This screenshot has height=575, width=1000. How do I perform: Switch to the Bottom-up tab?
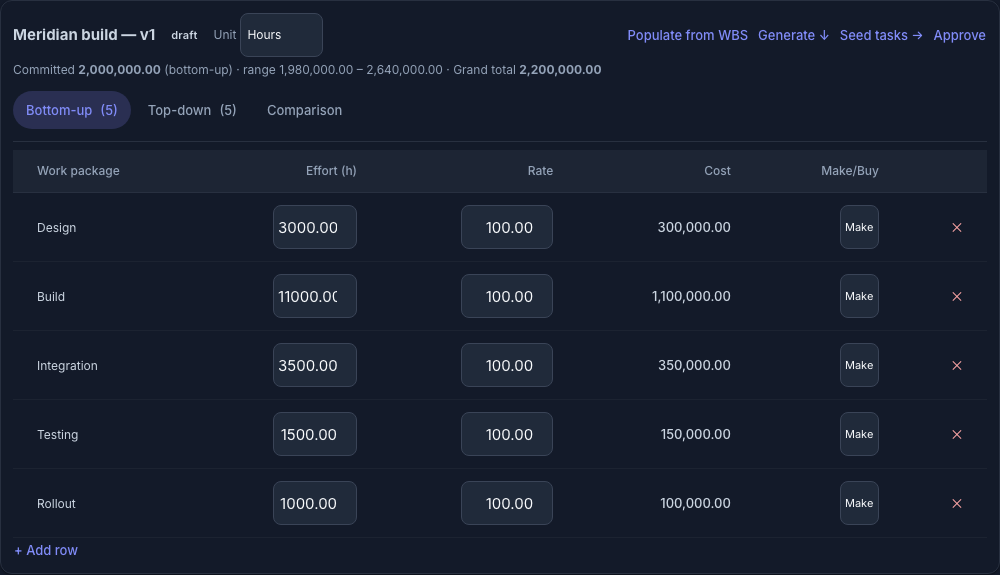71,110
